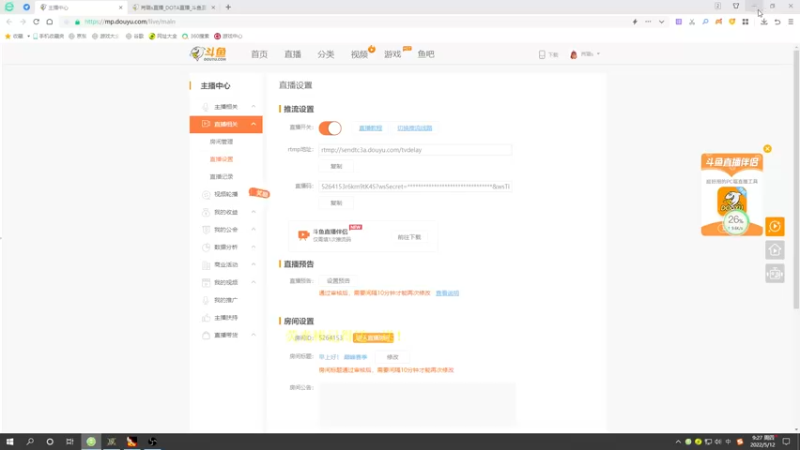Click the thumbs-up icon beside 主播扶持
The height and width of the screenshot is (450, 800).
coord(206,318)
